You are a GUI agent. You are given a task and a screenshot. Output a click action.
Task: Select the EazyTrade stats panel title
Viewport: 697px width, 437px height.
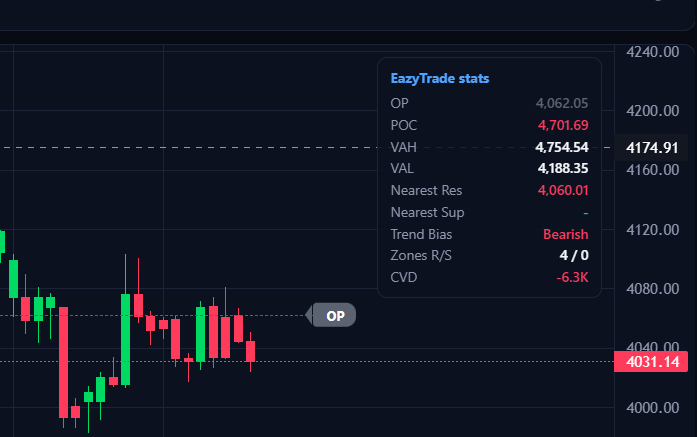coord(440,78)
